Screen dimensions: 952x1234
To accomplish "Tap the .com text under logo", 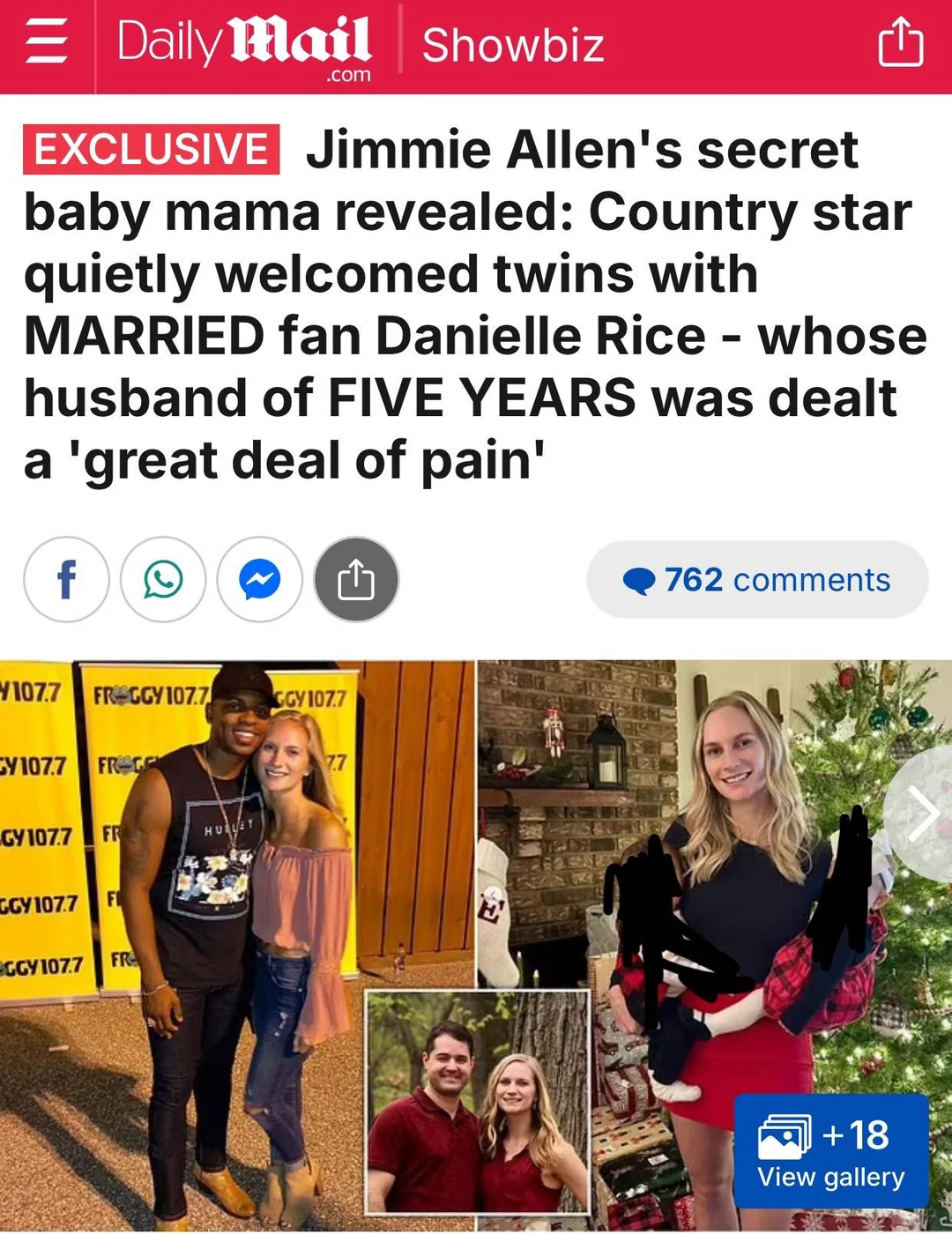I will pyautogui.click(x=348, y=76).
